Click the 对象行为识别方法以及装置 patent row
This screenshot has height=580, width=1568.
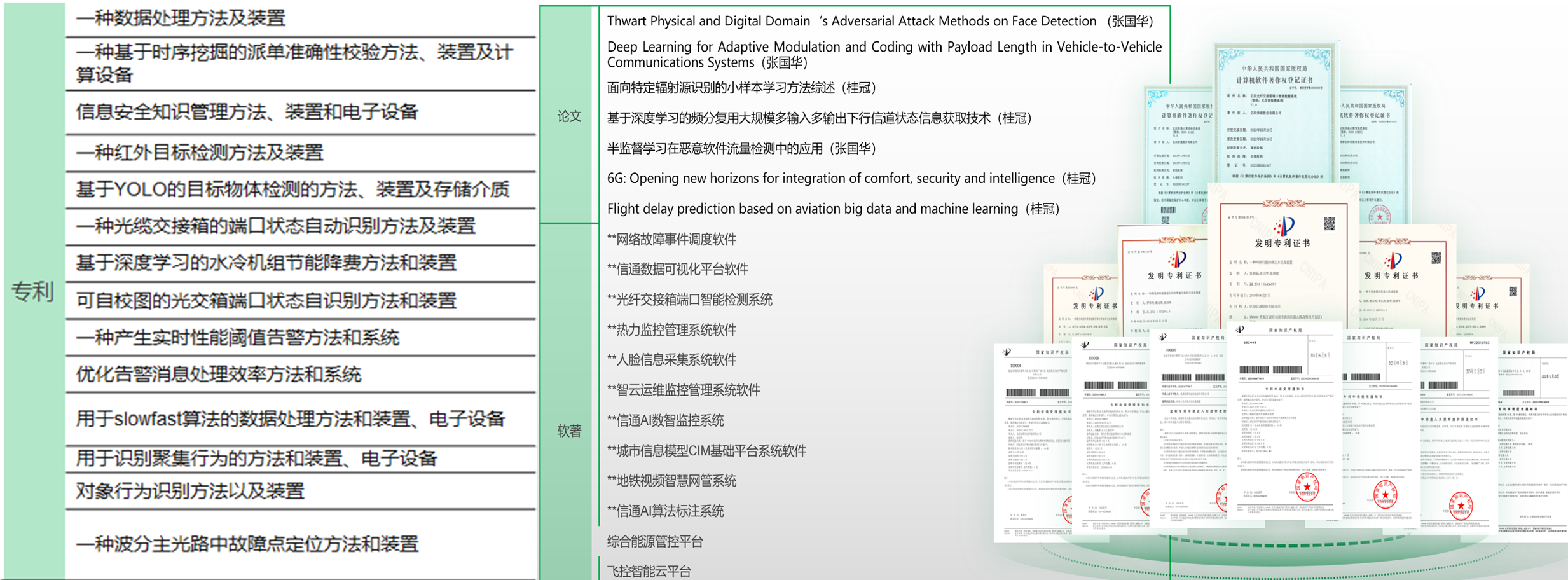(x=190, y=491)
